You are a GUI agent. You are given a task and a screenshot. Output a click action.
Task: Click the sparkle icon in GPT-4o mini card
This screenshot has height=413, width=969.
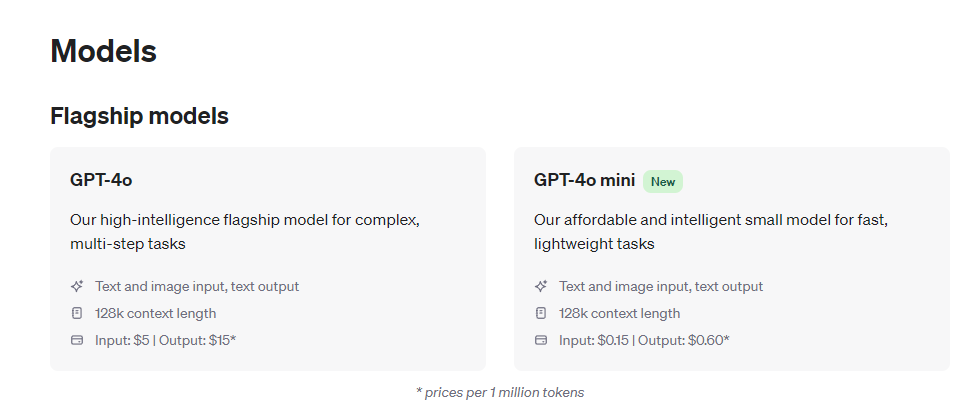click(x=541, y=286)
